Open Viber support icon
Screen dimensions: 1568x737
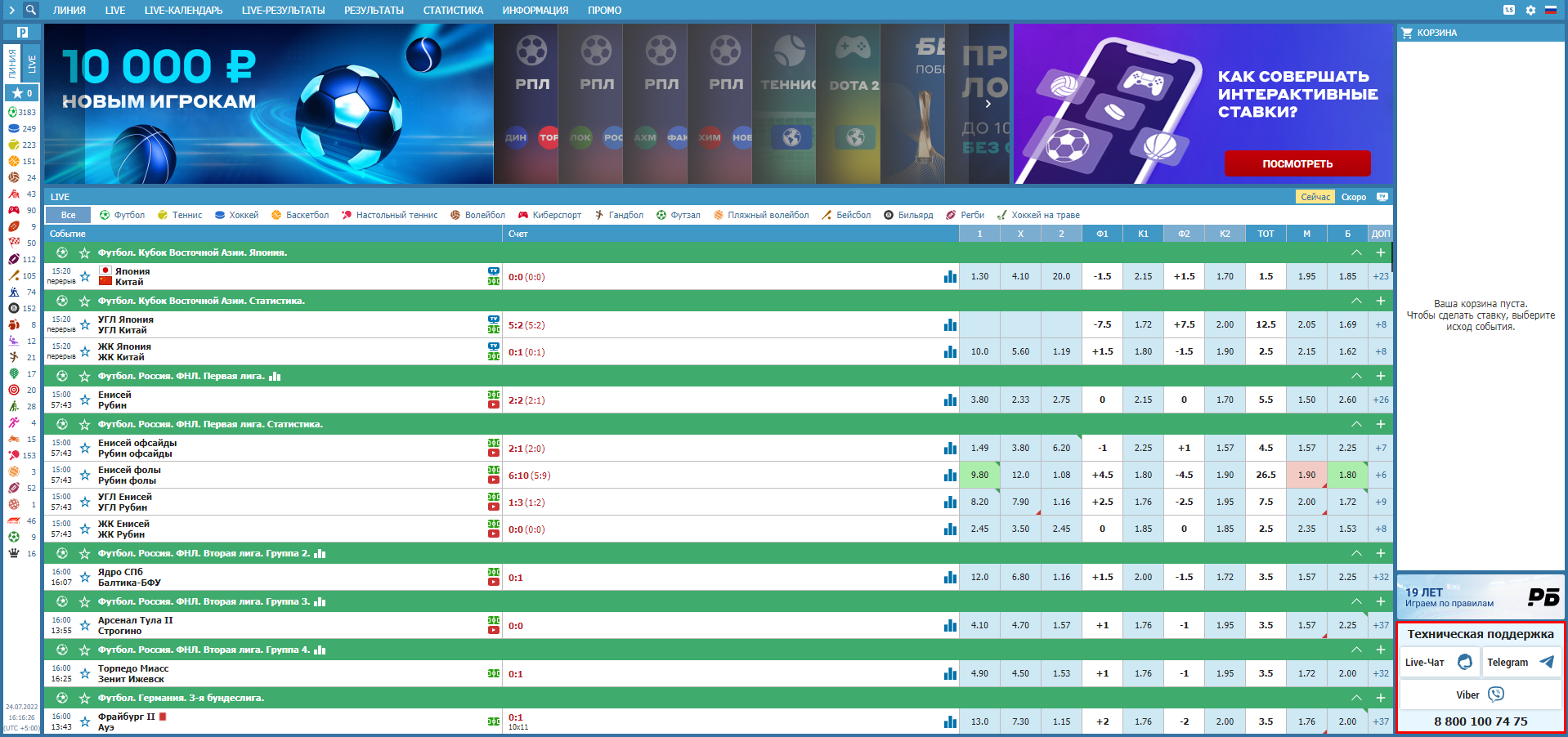pyautogui.click(x=1495, y=695)
